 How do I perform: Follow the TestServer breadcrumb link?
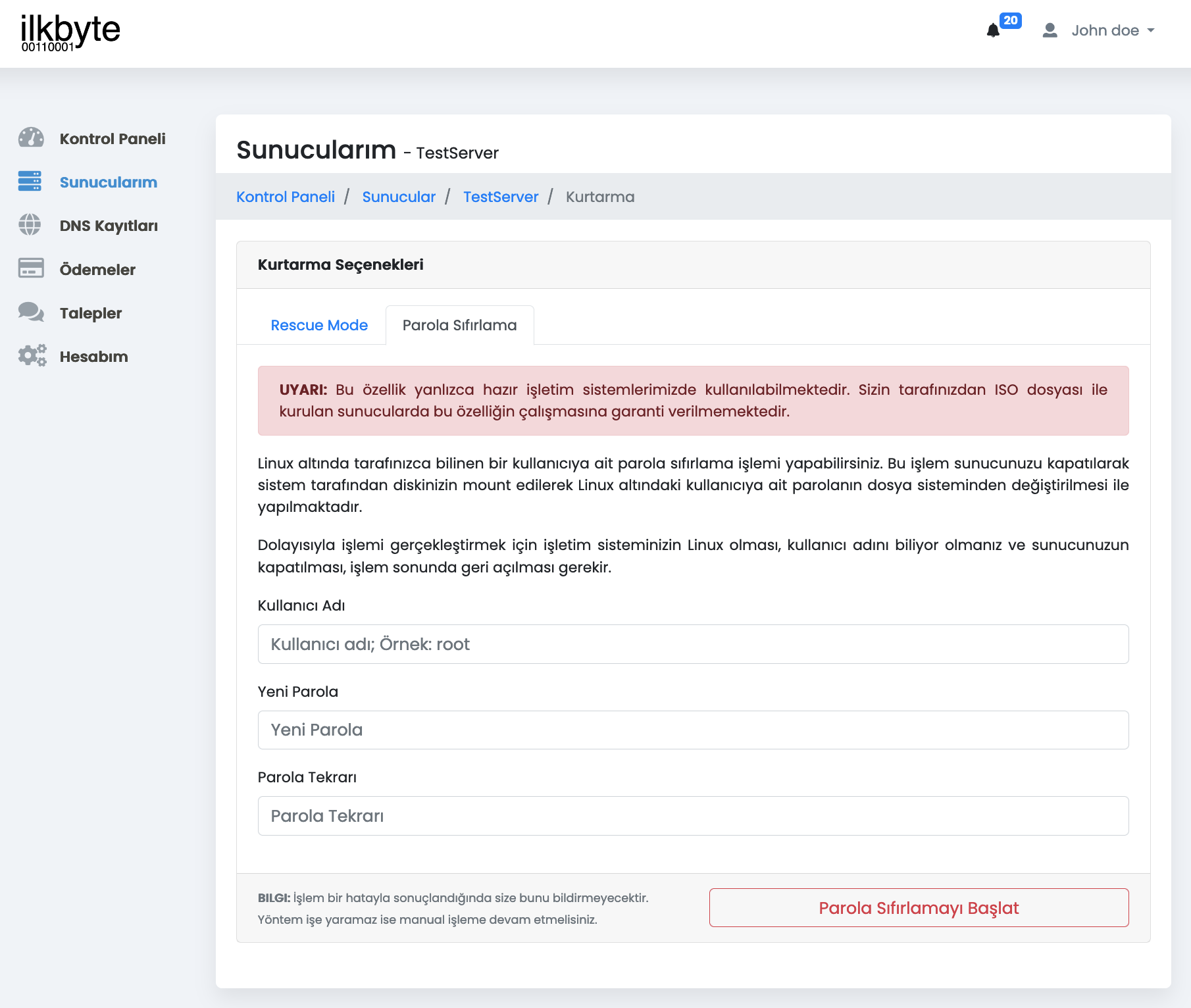pos(501,197)
